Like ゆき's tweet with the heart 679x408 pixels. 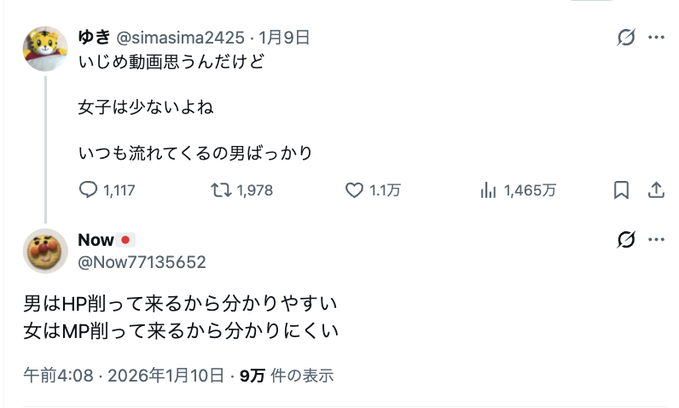353,190
